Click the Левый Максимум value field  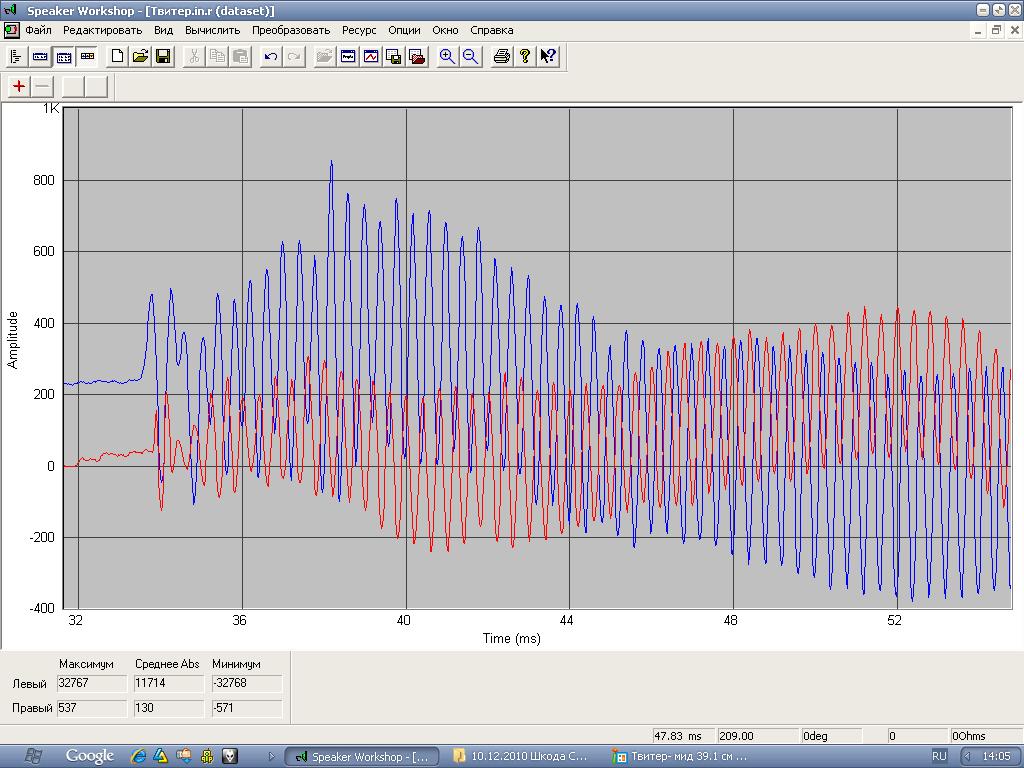[92, 683]
